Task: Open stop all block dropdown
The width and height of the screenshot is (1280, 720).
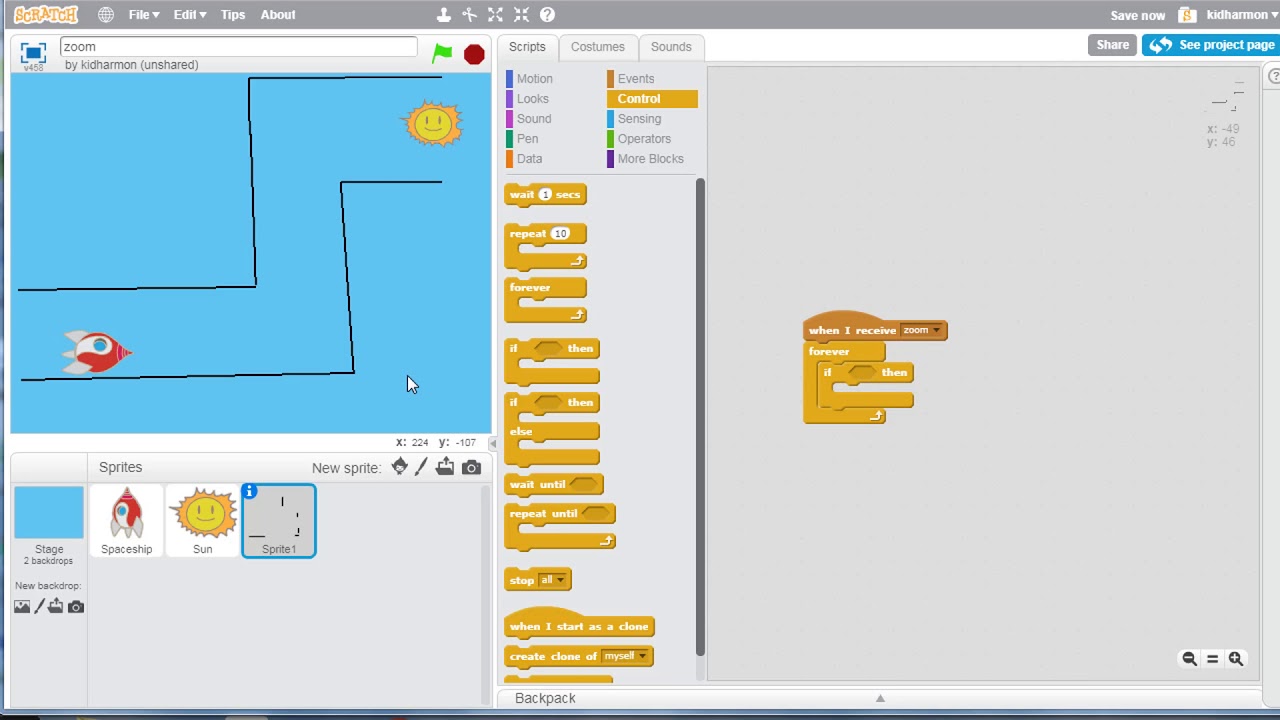Action: pyautogui.click(x=560, y=581)
